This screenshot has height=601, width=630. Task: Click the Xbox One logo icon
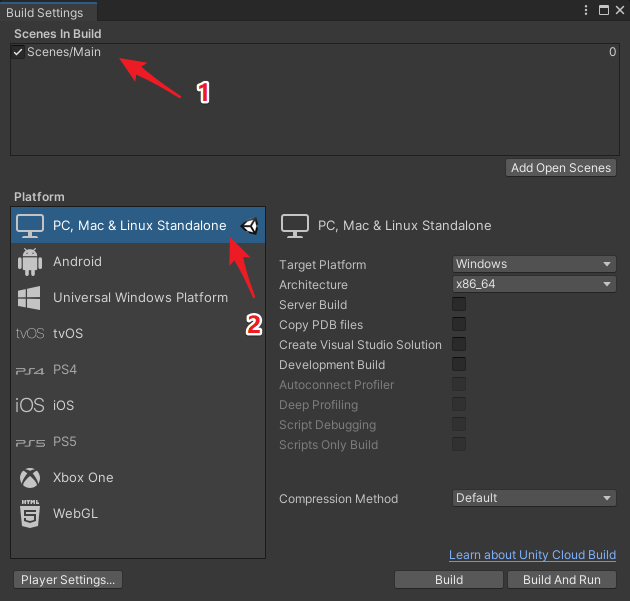coord(30,478)
